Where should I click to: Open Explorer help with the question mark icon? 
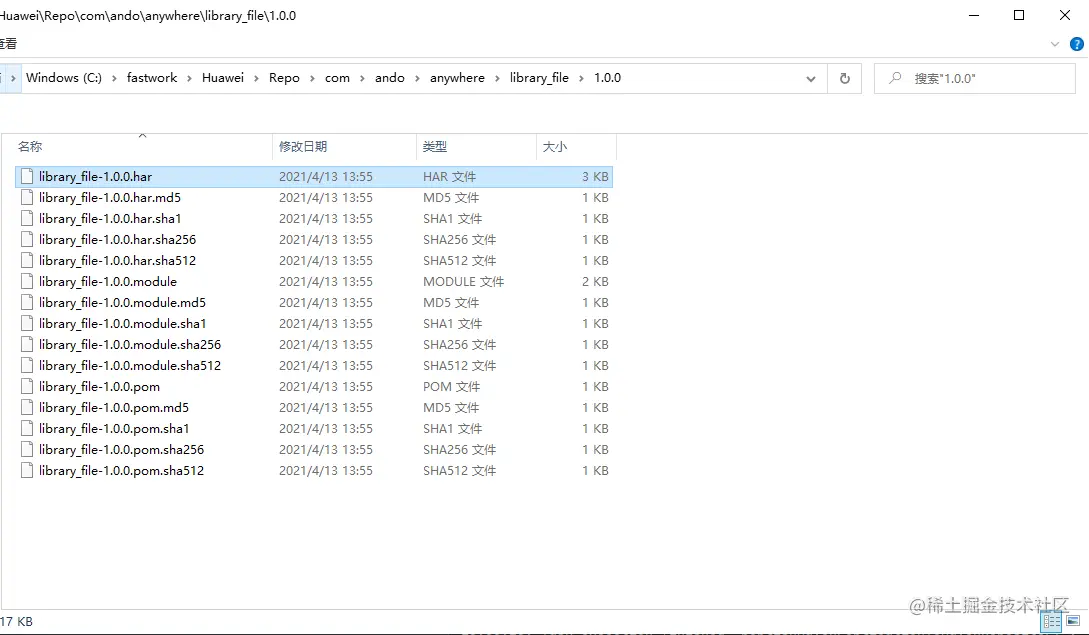click(1076, 44)
